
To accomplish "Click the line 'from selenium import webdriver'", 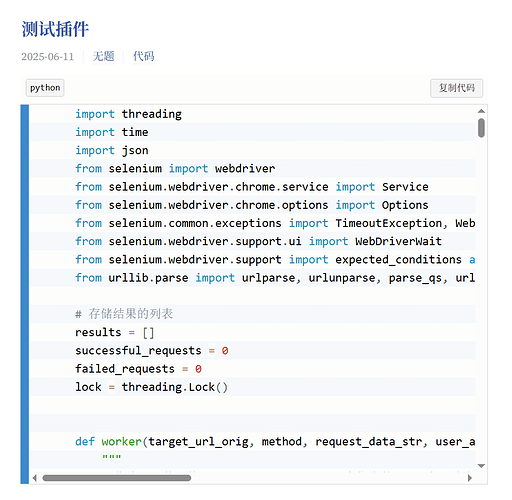I will [x=175, y=169].
